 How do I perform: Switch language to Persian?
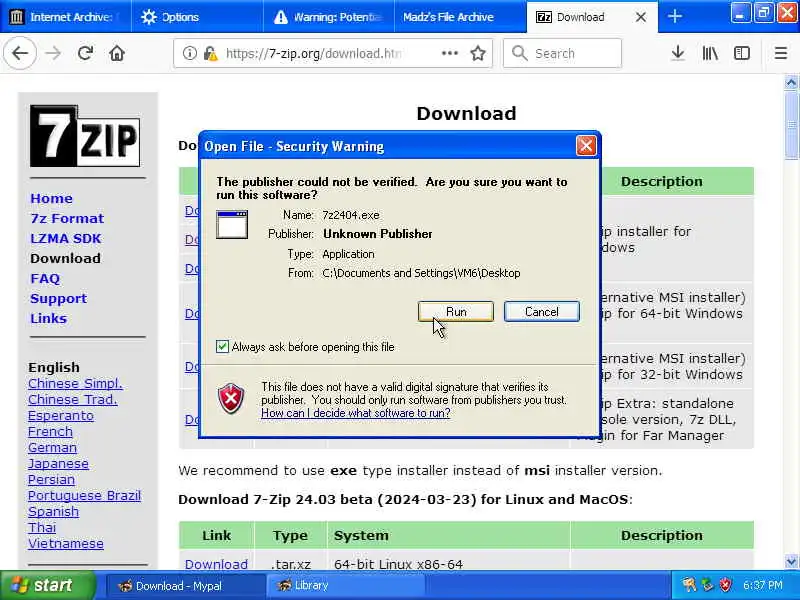51,480
